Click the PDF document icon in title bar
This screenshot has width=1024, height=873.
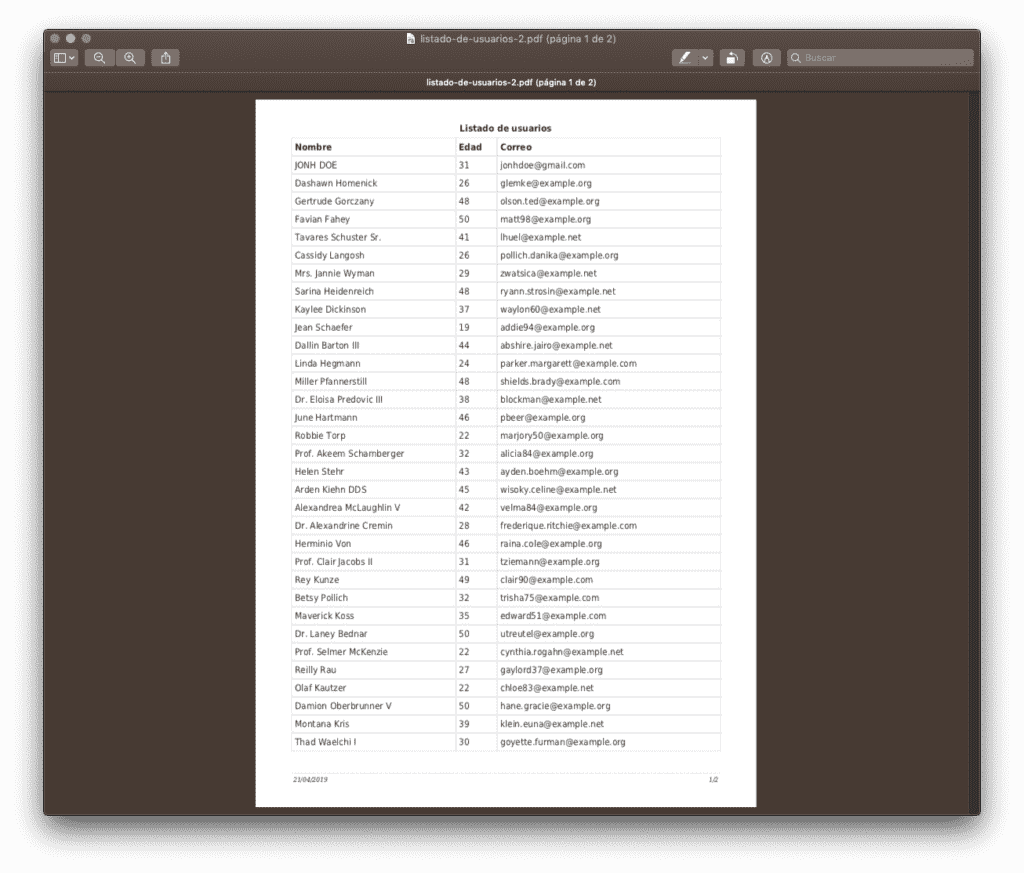pos(411,39)
